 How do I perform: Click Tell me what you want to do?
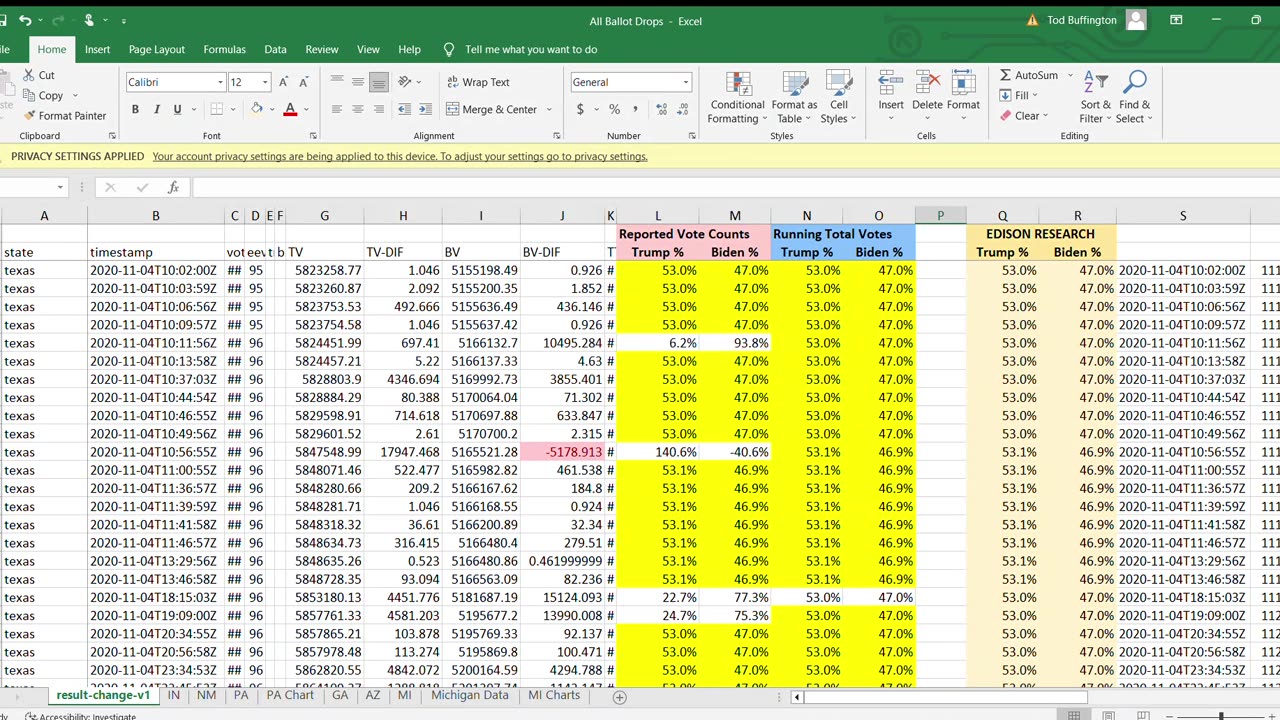(531, 49)
